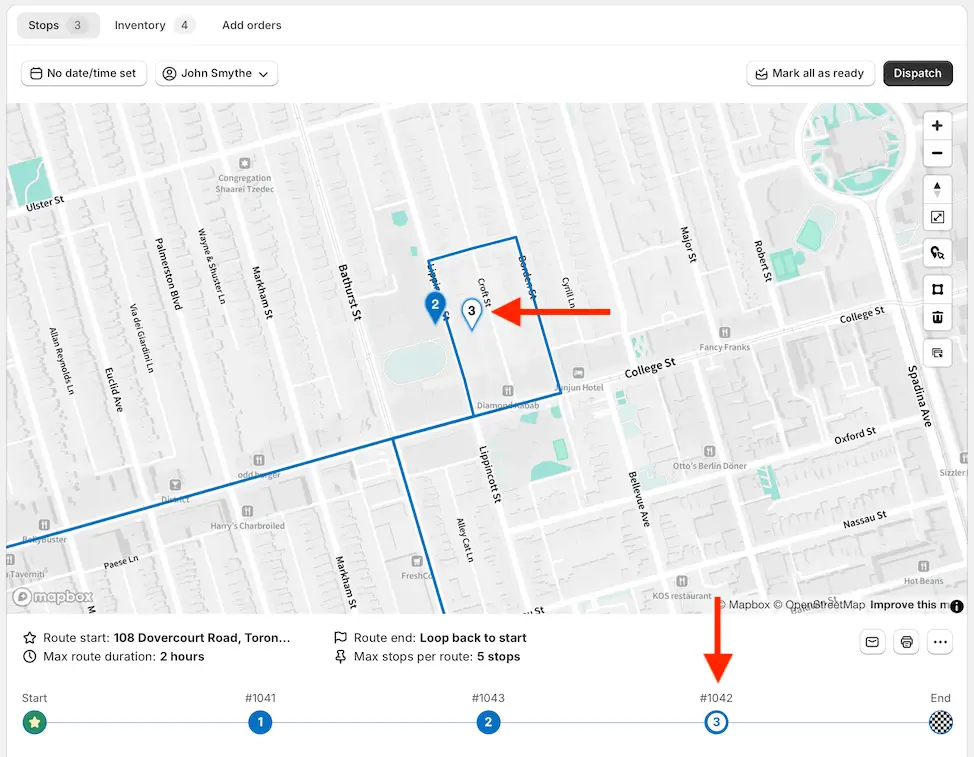Click Fancy Franks place on map
The image size is (974, 757).
724,340
